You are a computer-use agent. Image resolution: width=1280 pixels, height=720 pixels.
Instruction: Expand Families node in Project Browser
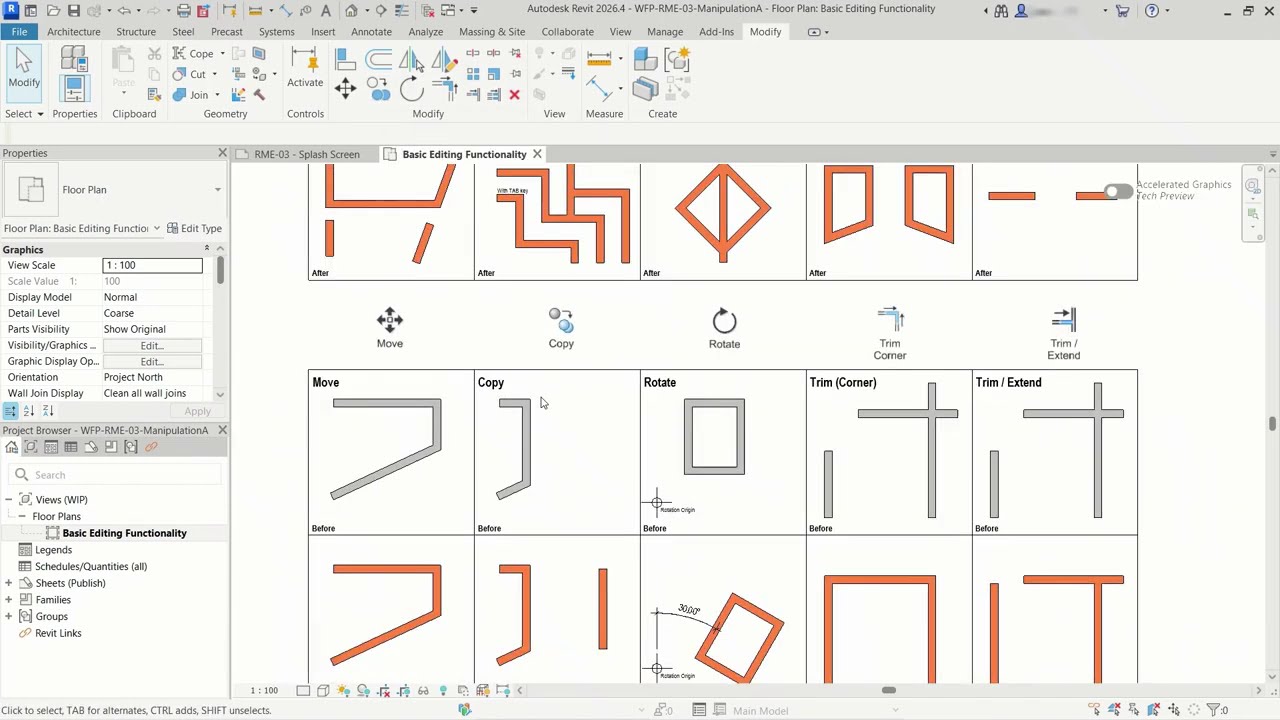click(9, 600)
